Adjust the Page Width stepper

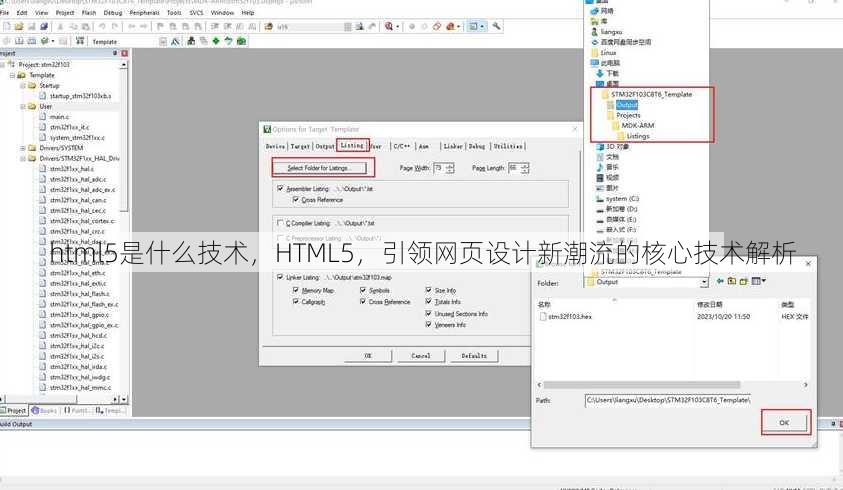pos(450,168)
